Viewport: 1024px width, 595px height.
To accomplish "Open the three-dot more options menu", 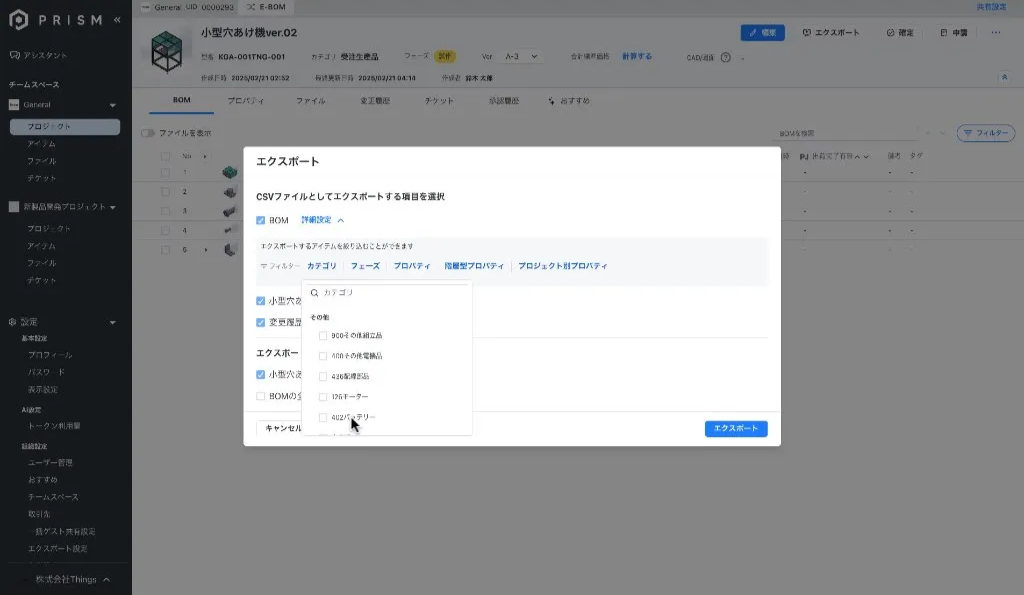I will [995, 32].
